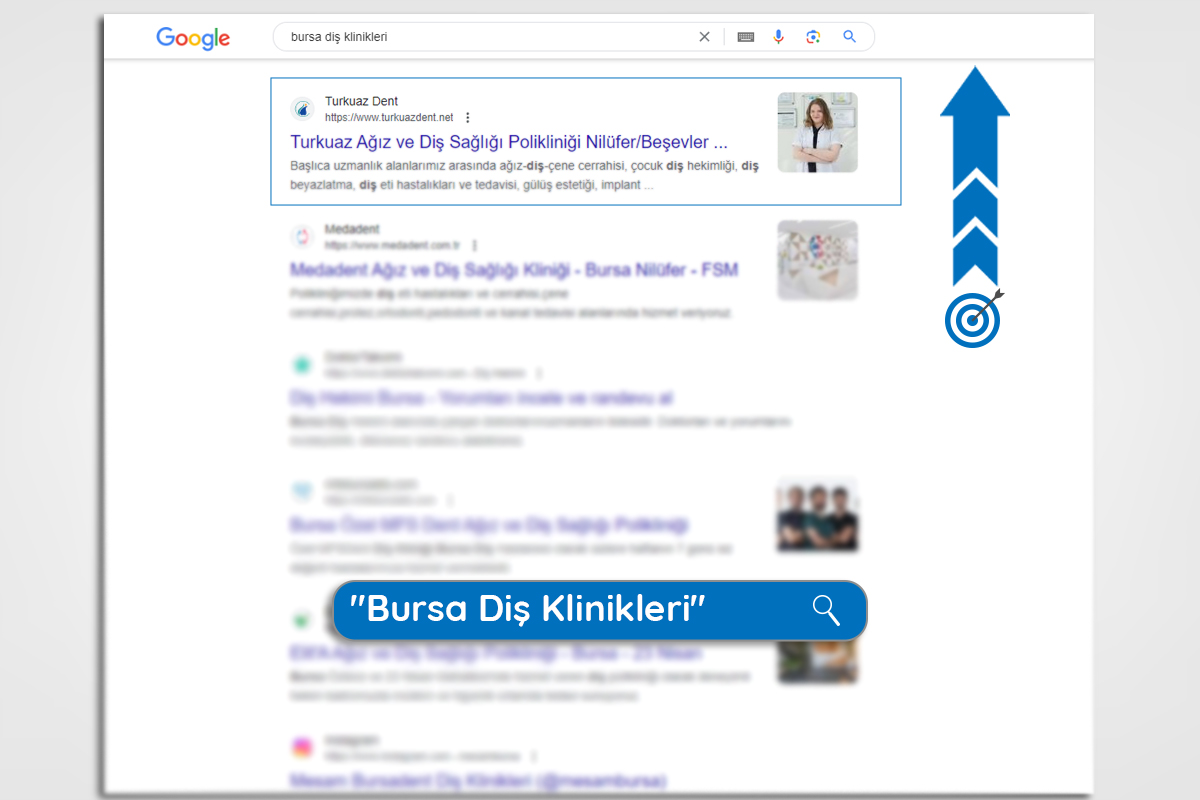
Task: Start voice search with the microphone icon
Action: coord(779,37)
